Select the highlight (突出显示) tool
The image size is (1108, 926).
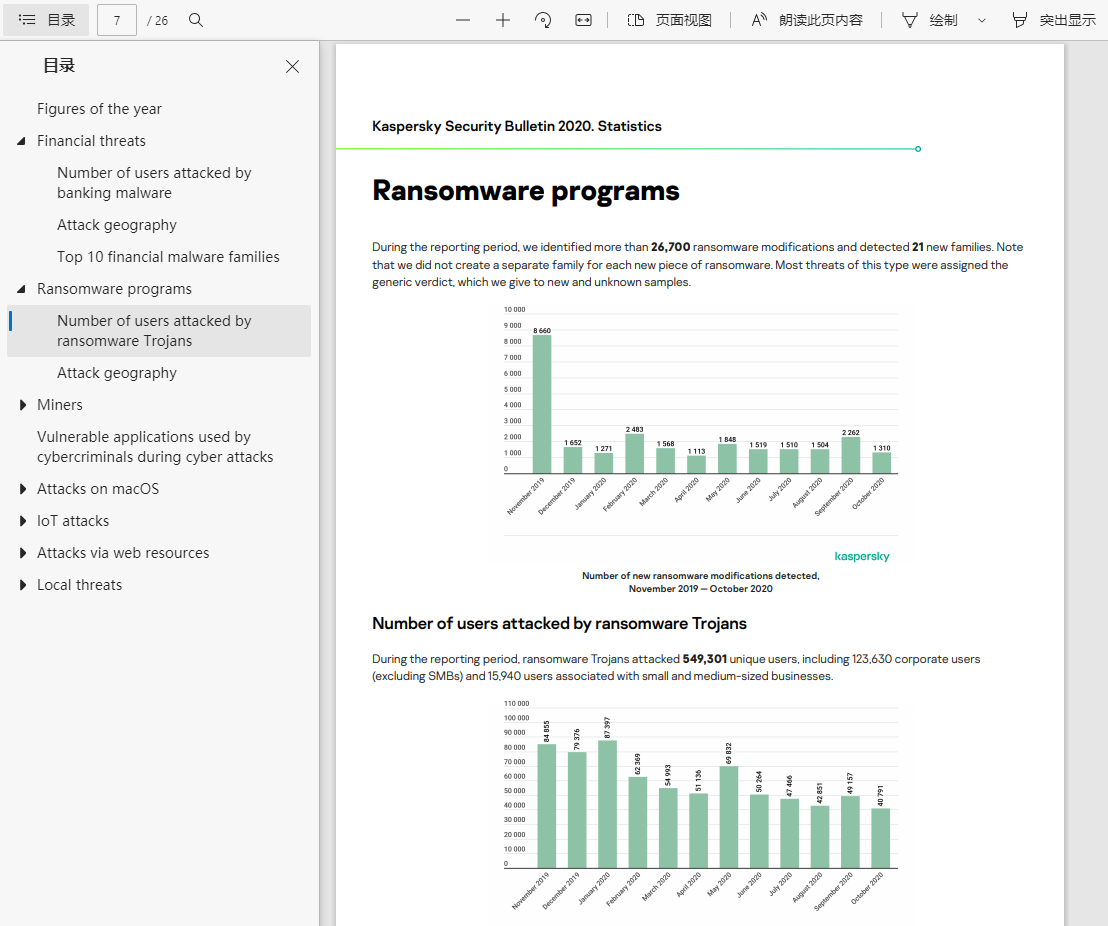[x=1054, y=20]
